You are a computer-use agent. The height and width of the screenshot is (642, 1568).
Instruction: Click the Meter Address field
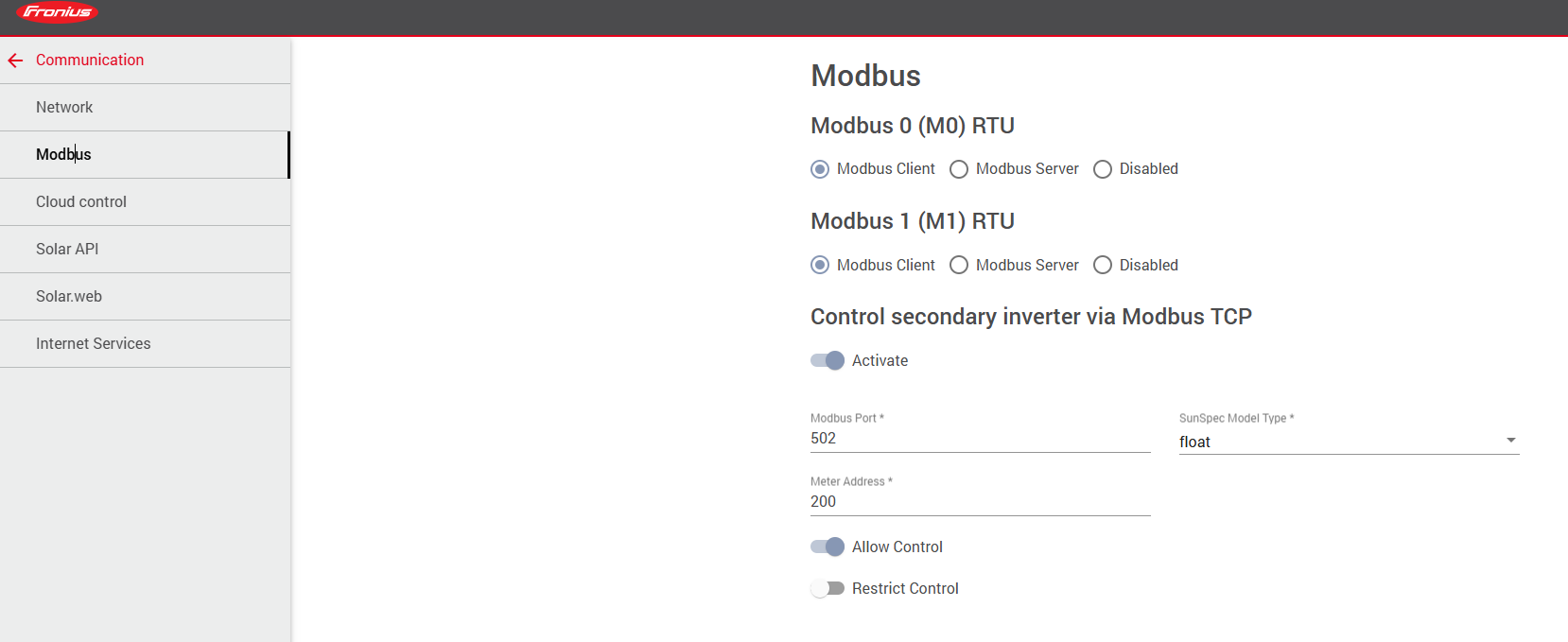point(979,502)
